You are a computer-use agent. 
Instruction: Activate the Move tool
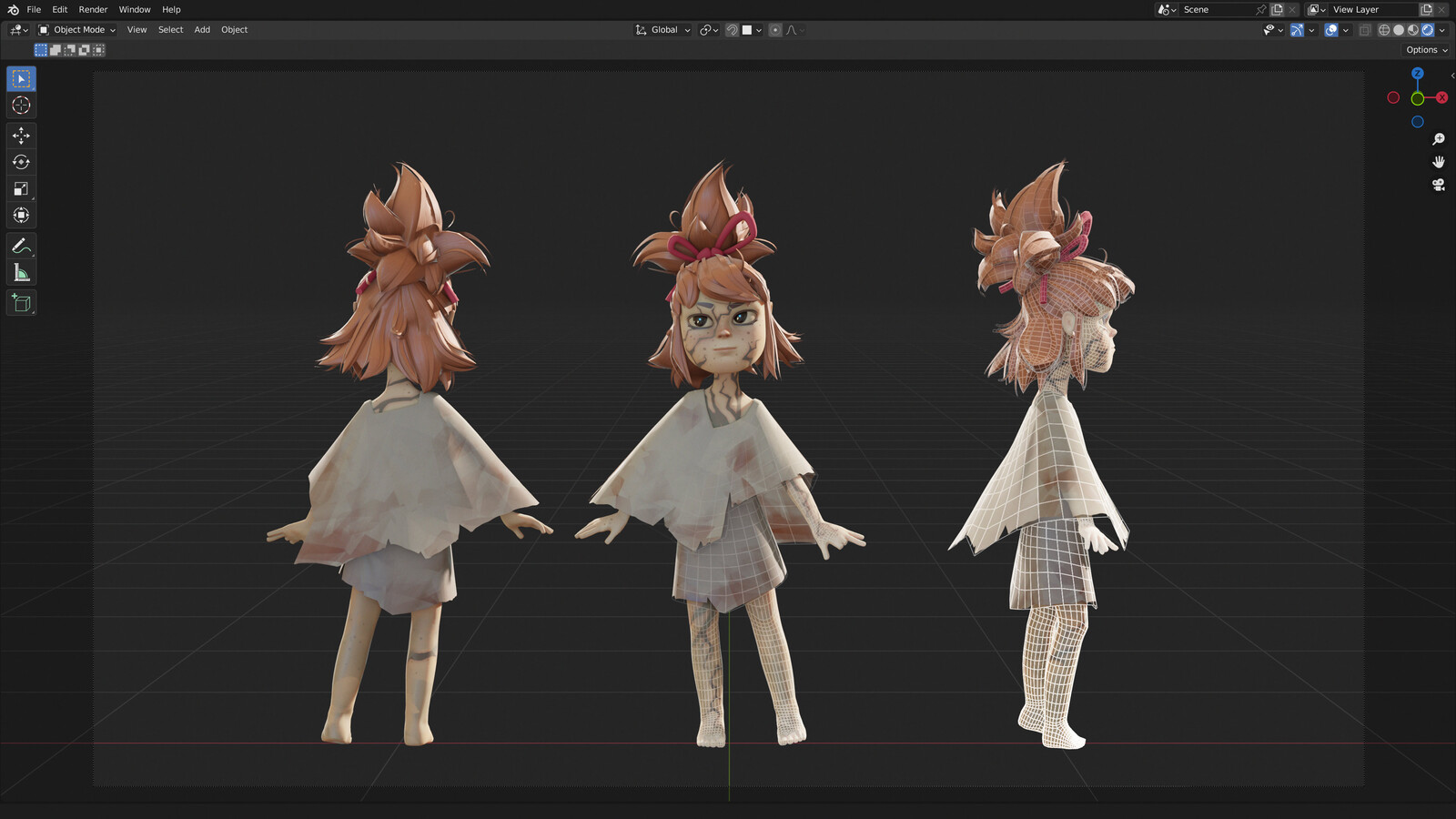pyautogui.click(x=21, y=136)
